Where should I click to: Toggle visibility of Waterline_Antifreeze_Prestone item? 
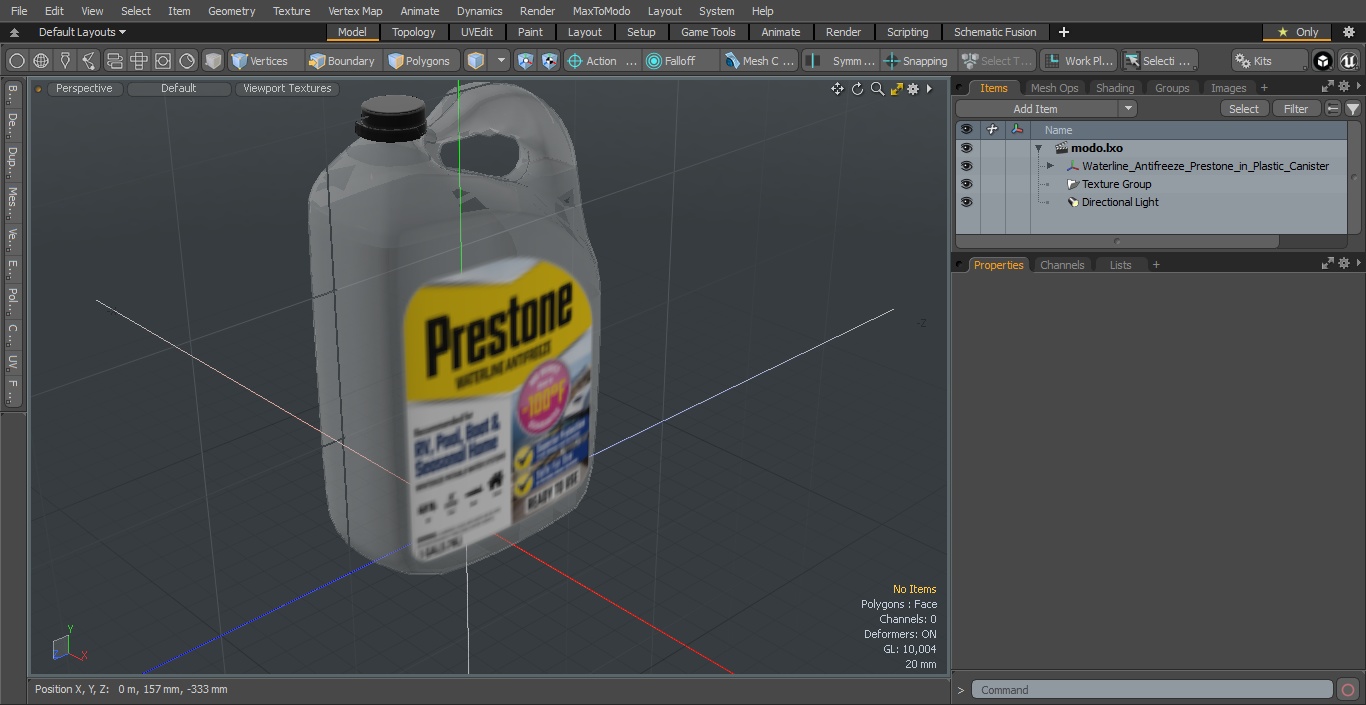click(x=966, y=166)
